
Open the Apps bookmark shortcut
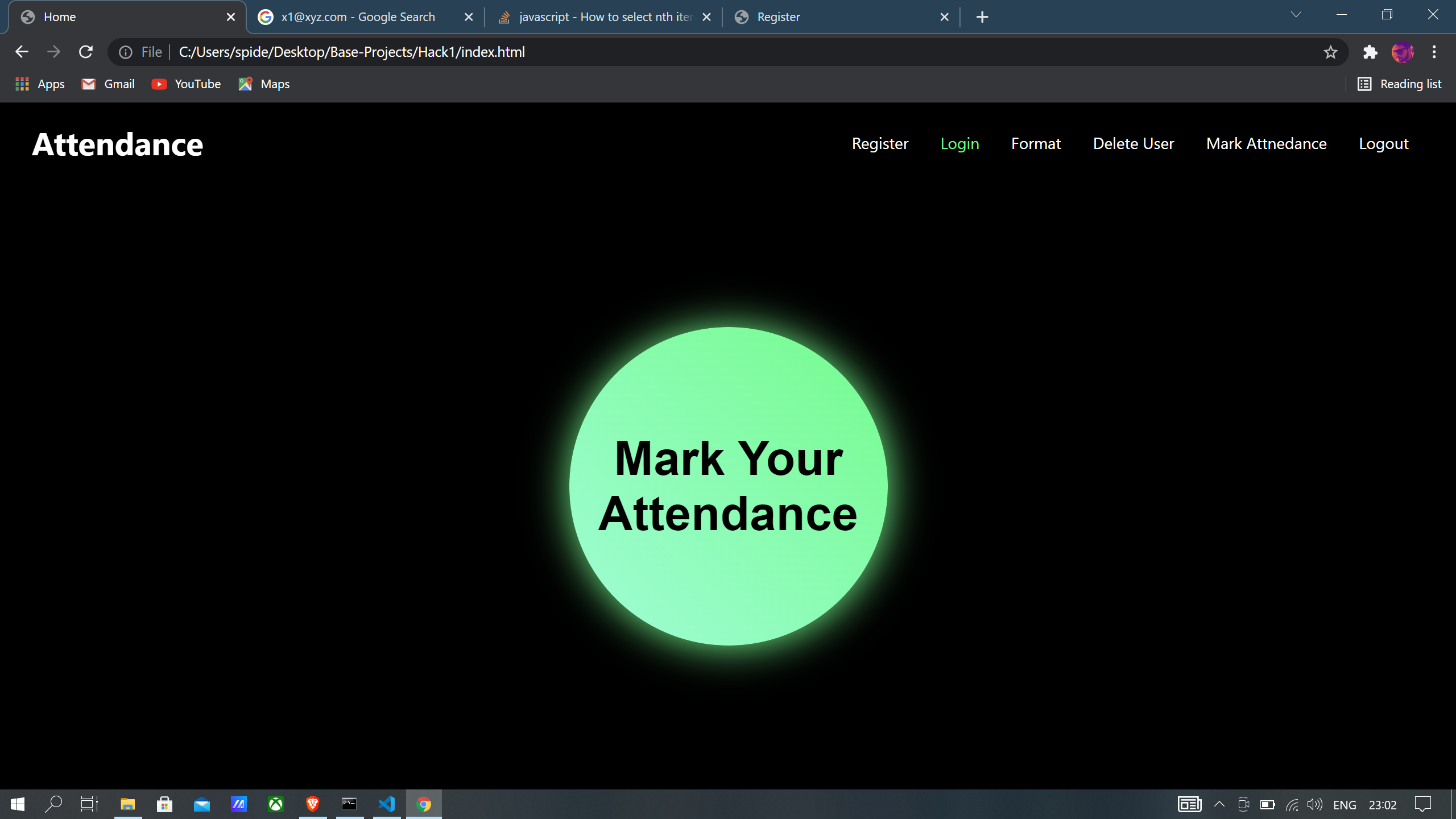tap(40, 84)
